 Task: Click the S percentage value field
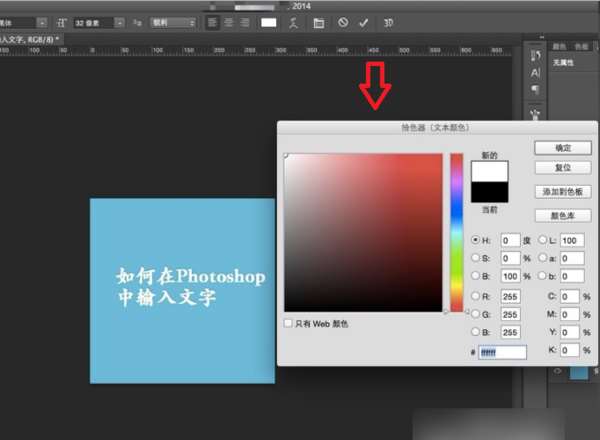click(510, 258)
